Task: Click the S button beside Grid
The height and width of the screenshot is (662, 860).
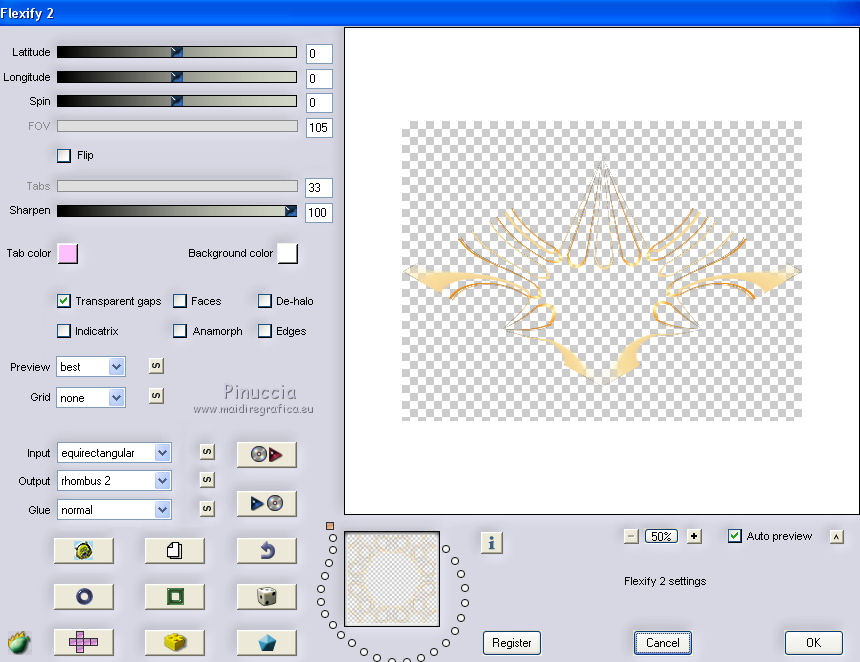Action: click(x=156, y=395)
